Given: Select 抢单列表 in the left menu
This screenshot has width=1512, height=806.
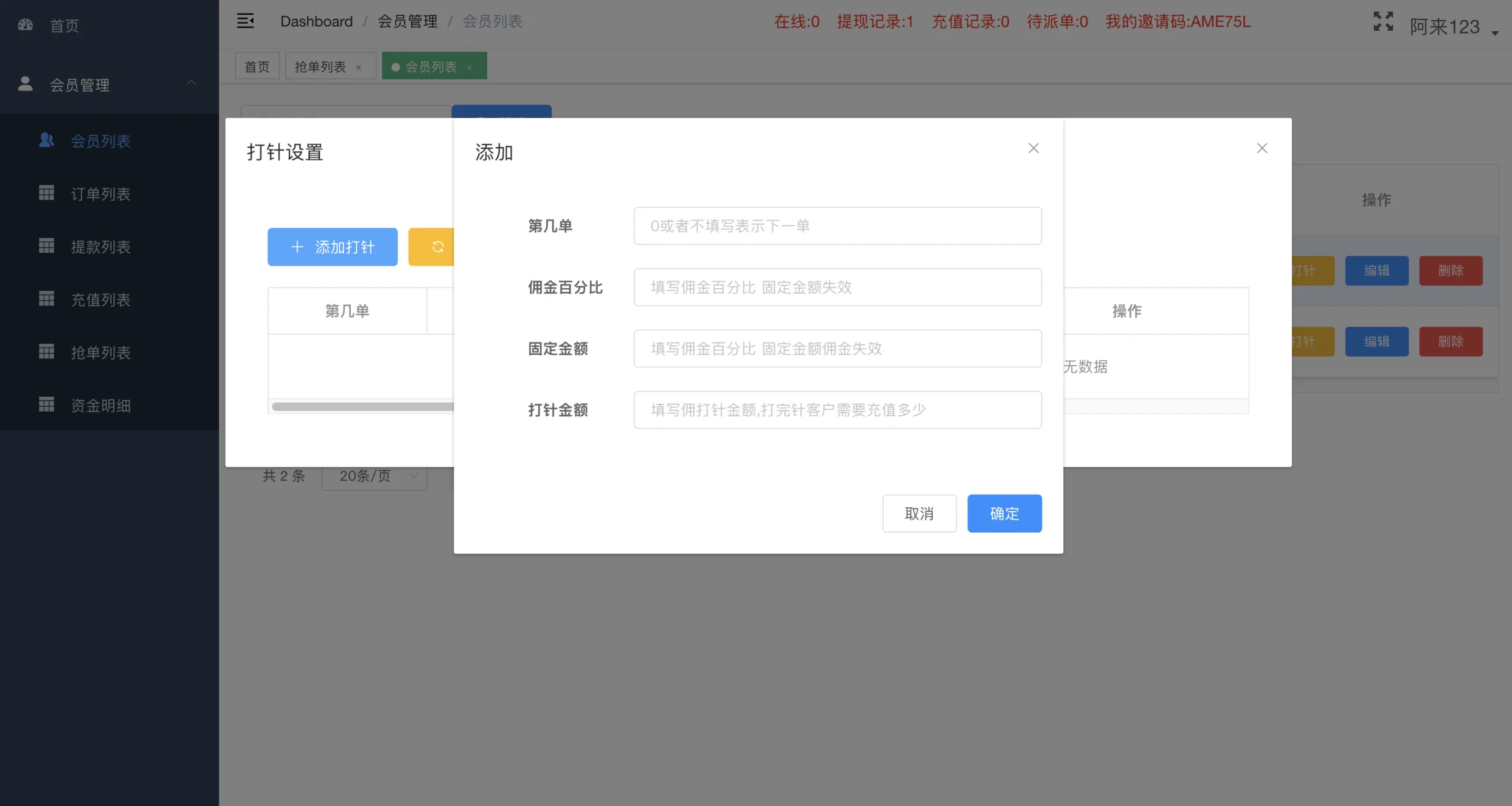Looking at the screenshot, I should point(100,353).
